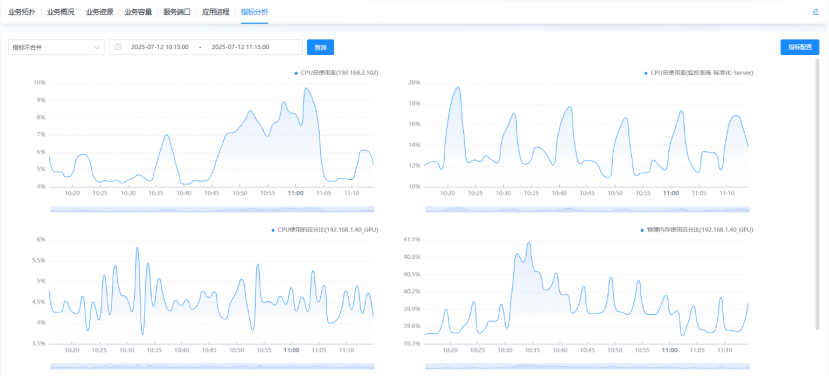Image resolution: width=829 pixels, height=376 pixels.
Task: Click the edit pencil icon at top right
Action: click(x=815, y=12)
